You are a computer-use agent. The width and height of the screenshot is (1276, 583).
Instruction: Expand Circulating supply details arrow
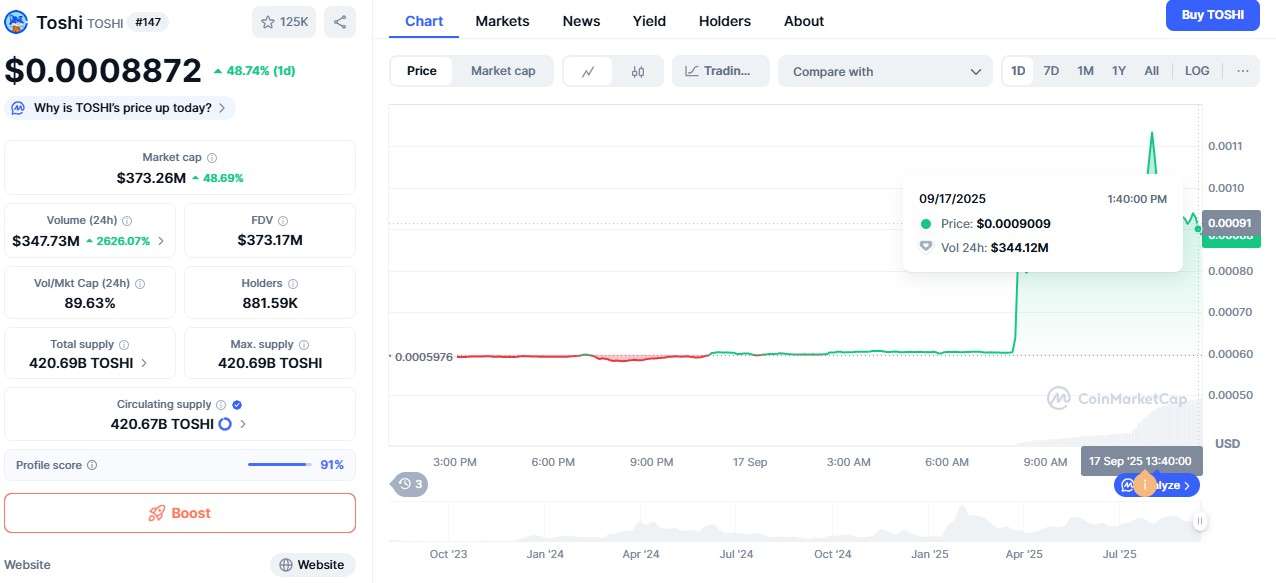coord(243,424)
